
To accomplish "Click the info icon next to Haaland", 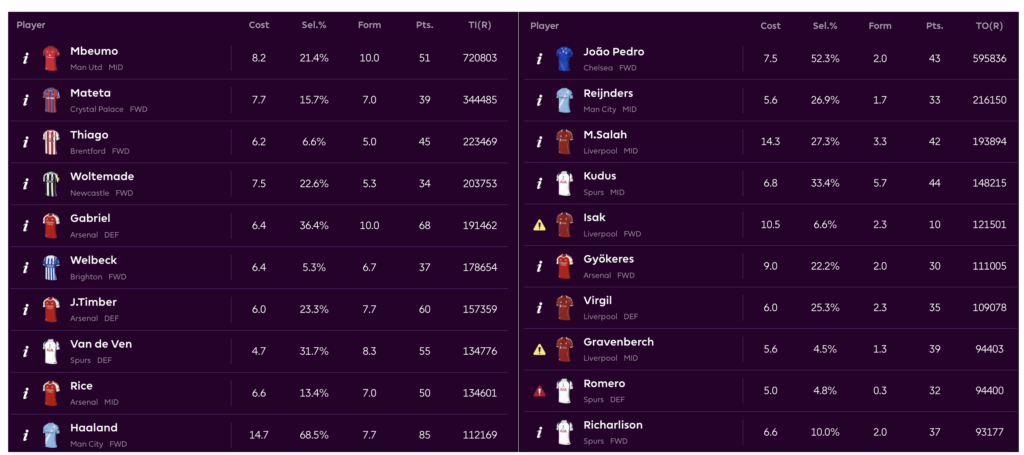I will [x=26, y=435].
